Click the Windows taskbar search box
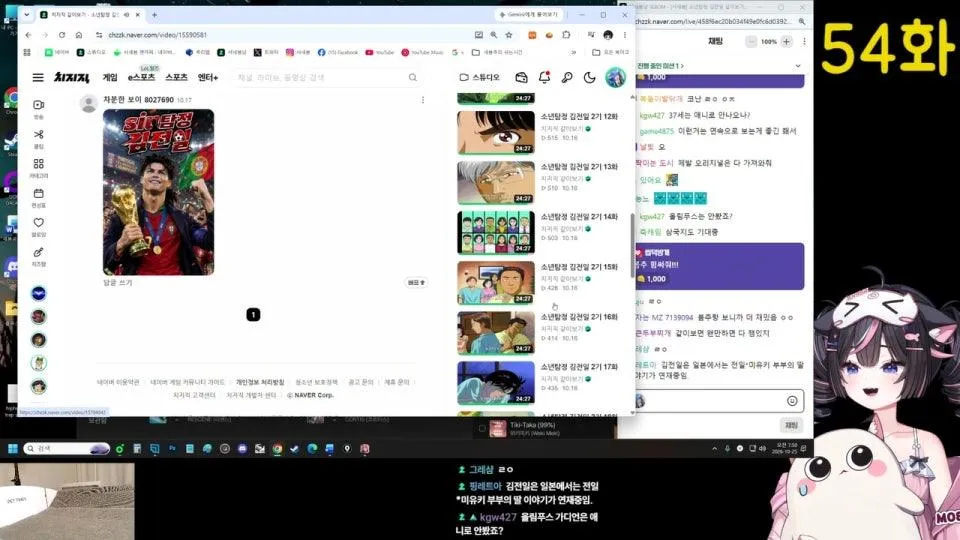The image size is (960, 540). 66,449
